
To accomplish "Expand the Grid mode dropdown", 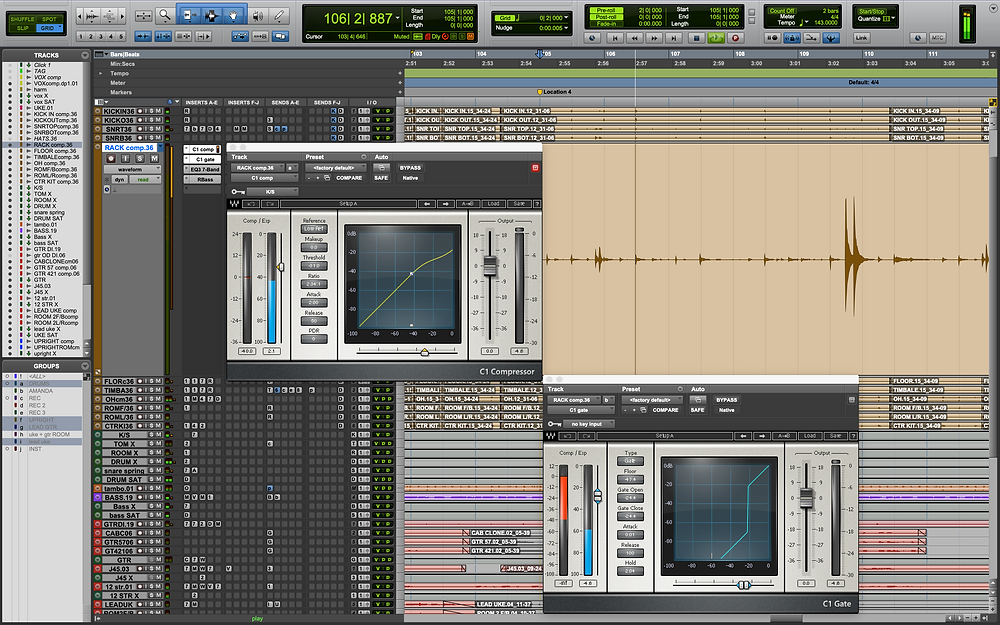I will pyautogui.click(x=60, y=26).
